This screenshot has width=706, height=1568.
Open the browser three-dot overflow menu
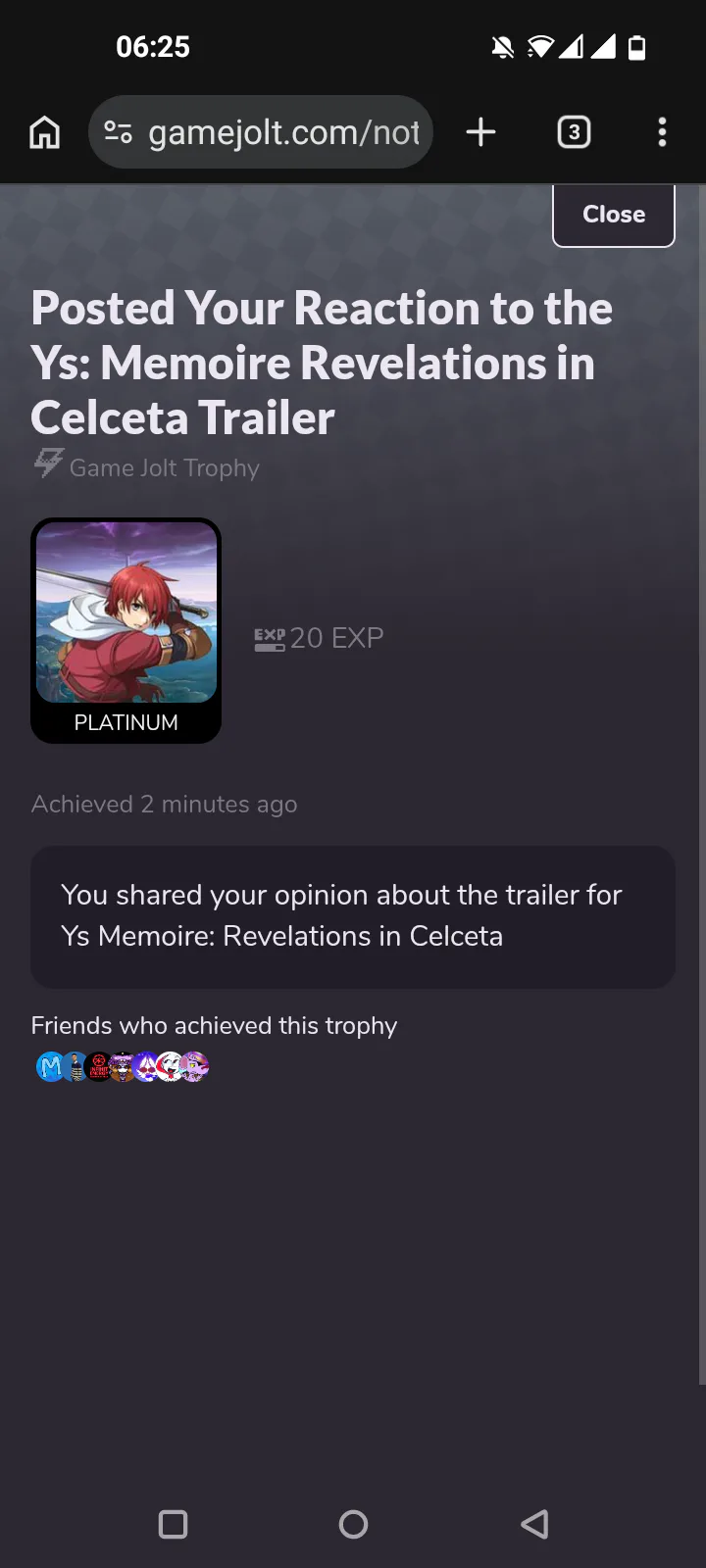tap(663, 132)
